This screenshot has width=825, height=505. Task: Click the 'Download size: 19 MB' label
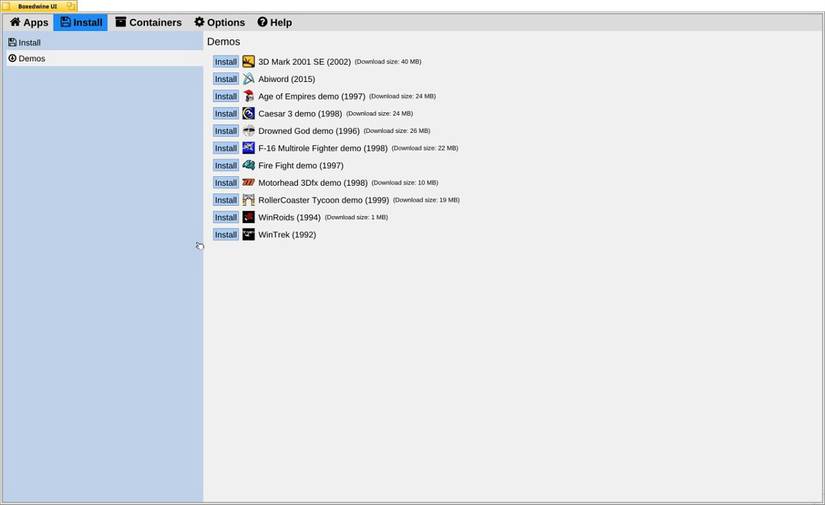[x=426, y=200]
